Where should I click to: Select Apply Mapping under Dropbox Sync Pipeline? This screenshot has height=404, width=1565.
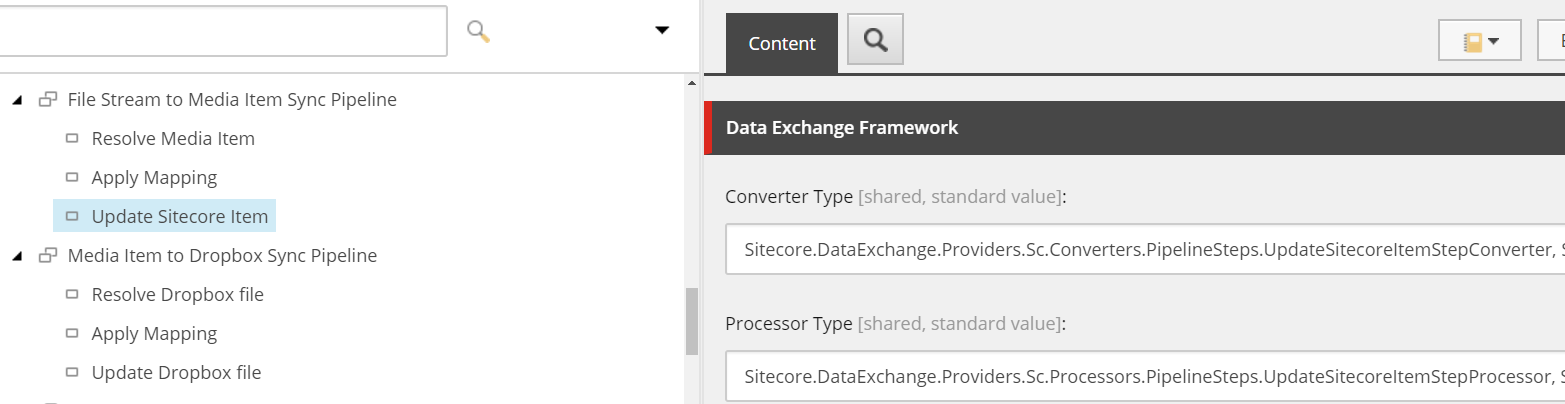(x=154, y=333)
